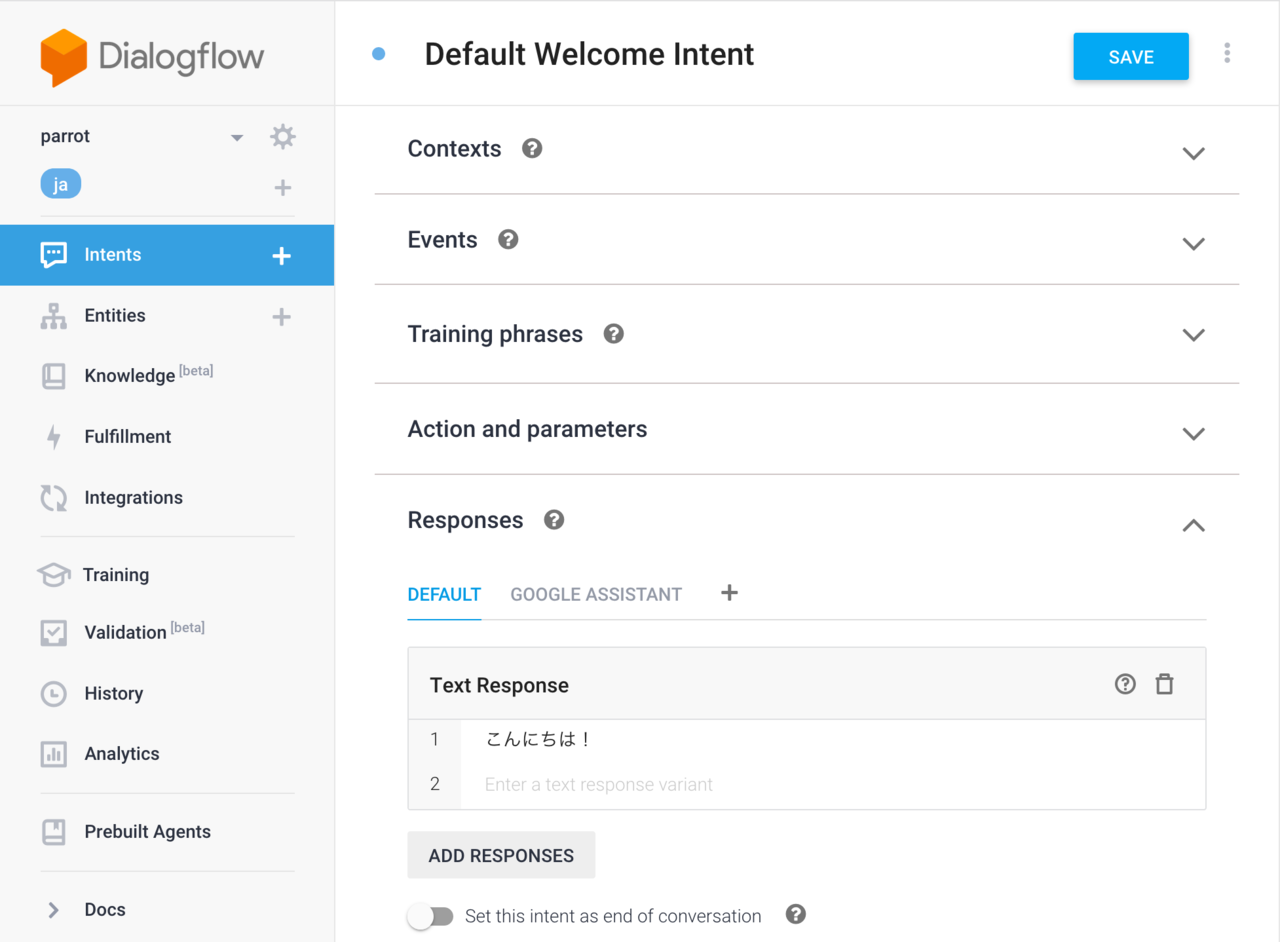Click the Intents speech bubble icon
The image size is (1280, 942).
(x=54, y=255)
